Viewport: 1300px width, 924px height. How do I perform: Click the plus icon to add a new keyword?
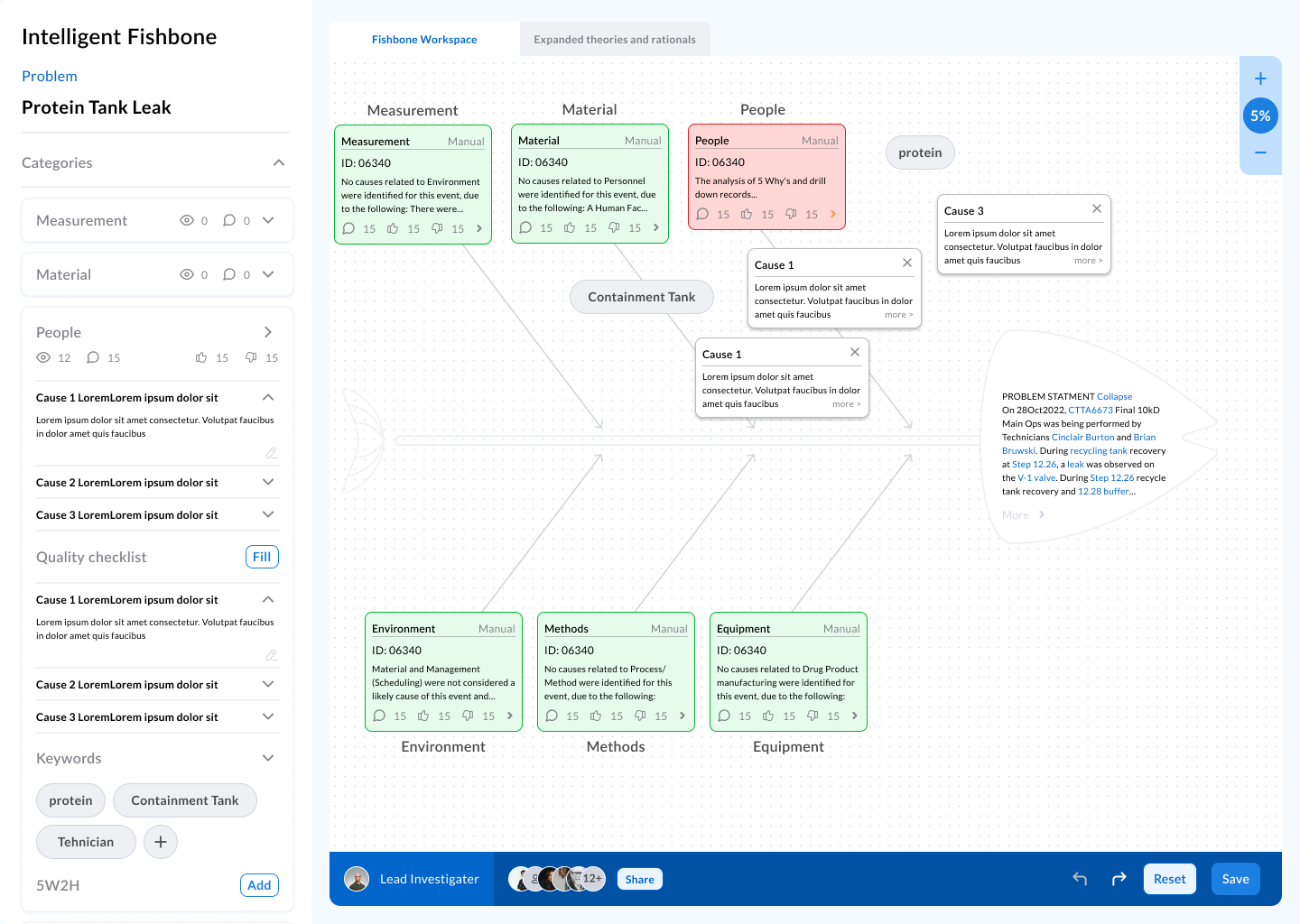point(161,842)
